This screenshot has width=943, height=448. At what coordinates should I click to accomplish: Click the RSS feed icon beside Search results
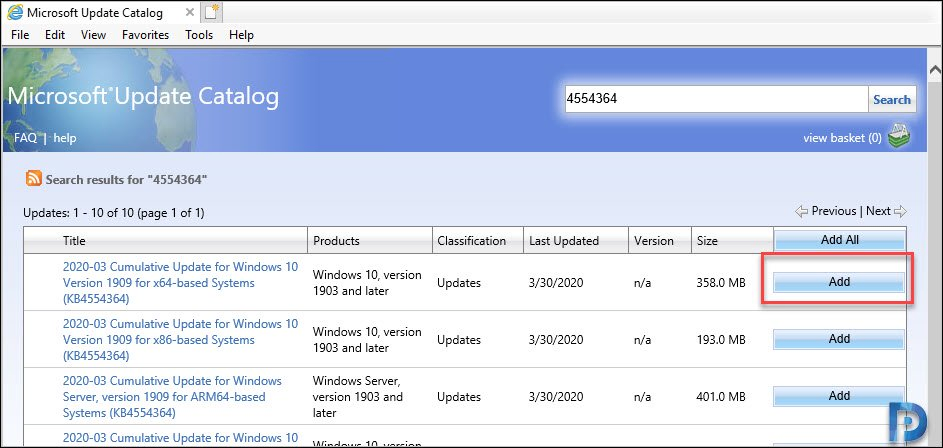coord(34,179)
